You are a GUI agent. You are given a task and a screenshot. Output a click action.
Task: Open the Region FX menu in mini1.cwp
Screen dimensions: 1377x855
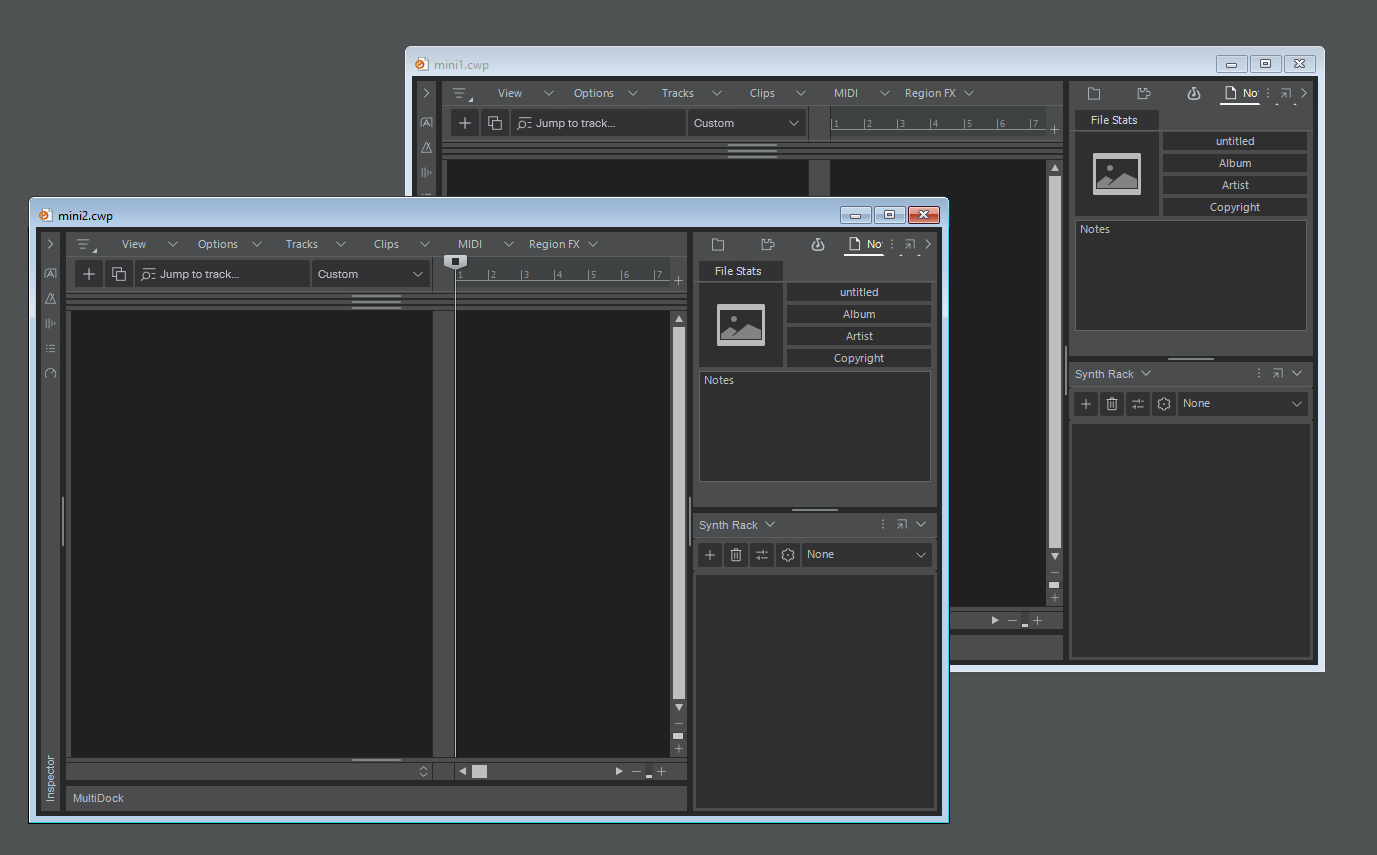point(930,93)
